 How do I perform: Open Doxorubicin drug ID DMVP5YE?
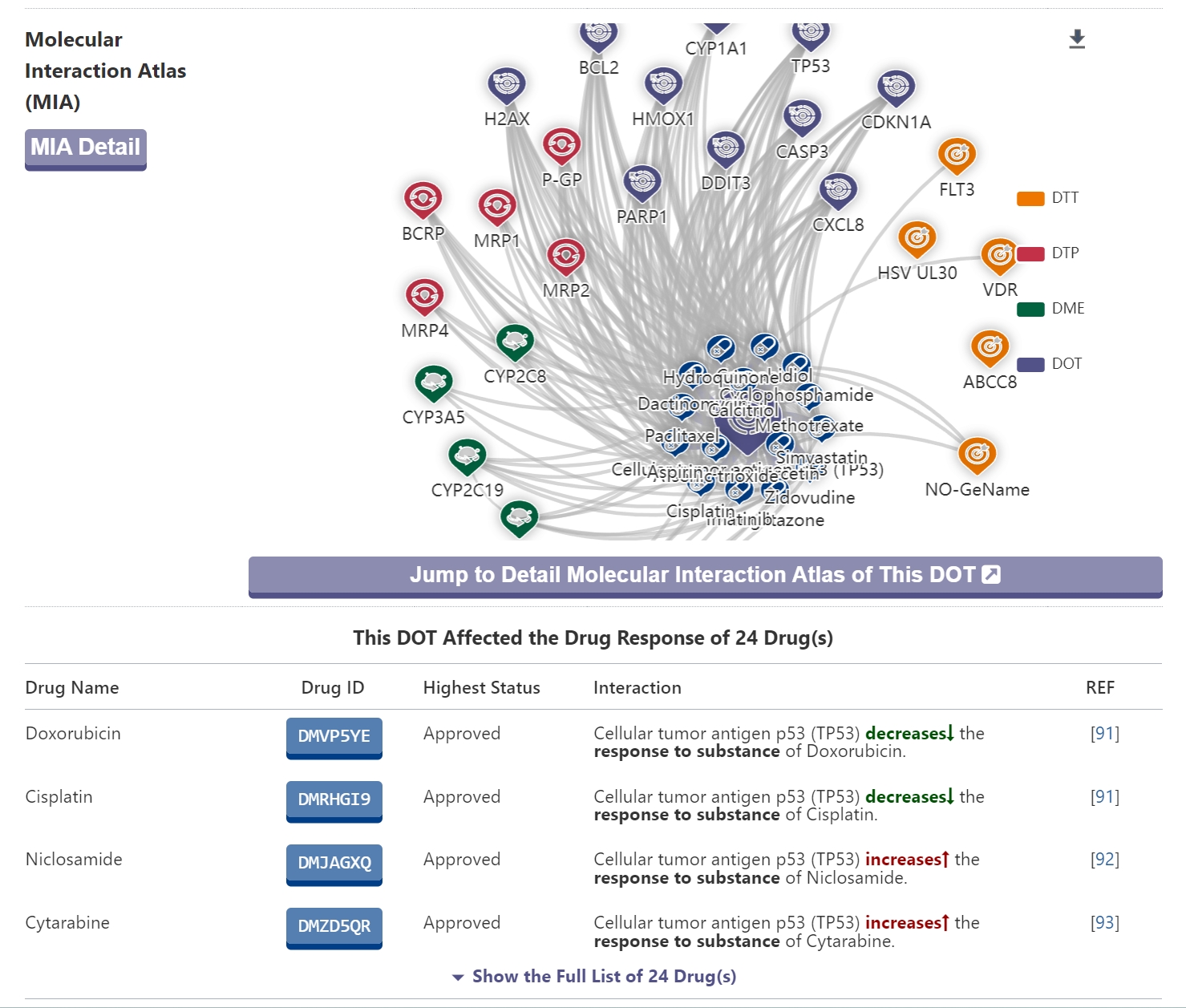(x=334, y=736)
